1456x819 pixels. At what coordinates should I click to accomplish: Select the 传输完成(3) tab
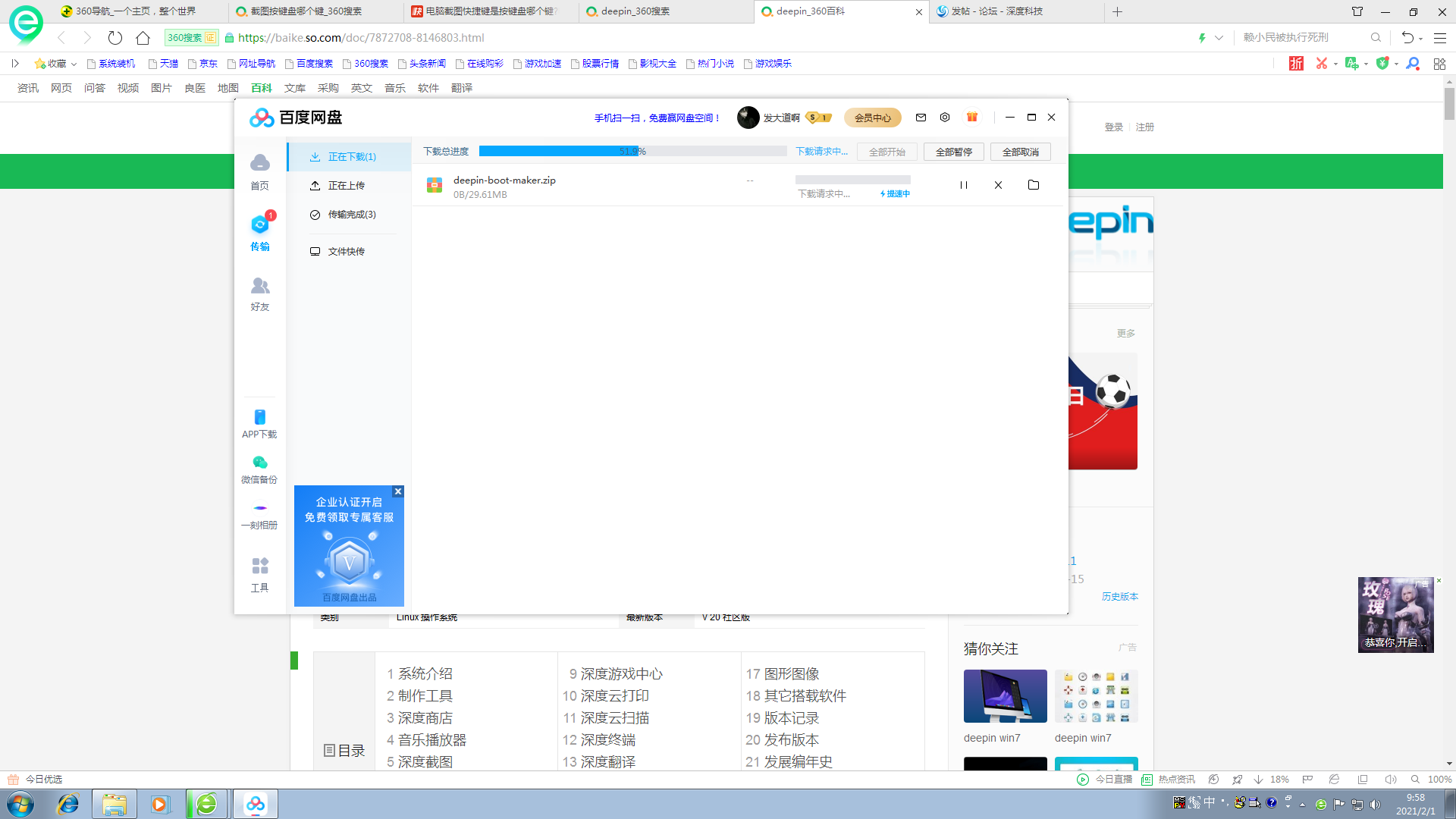pos(350,215)
